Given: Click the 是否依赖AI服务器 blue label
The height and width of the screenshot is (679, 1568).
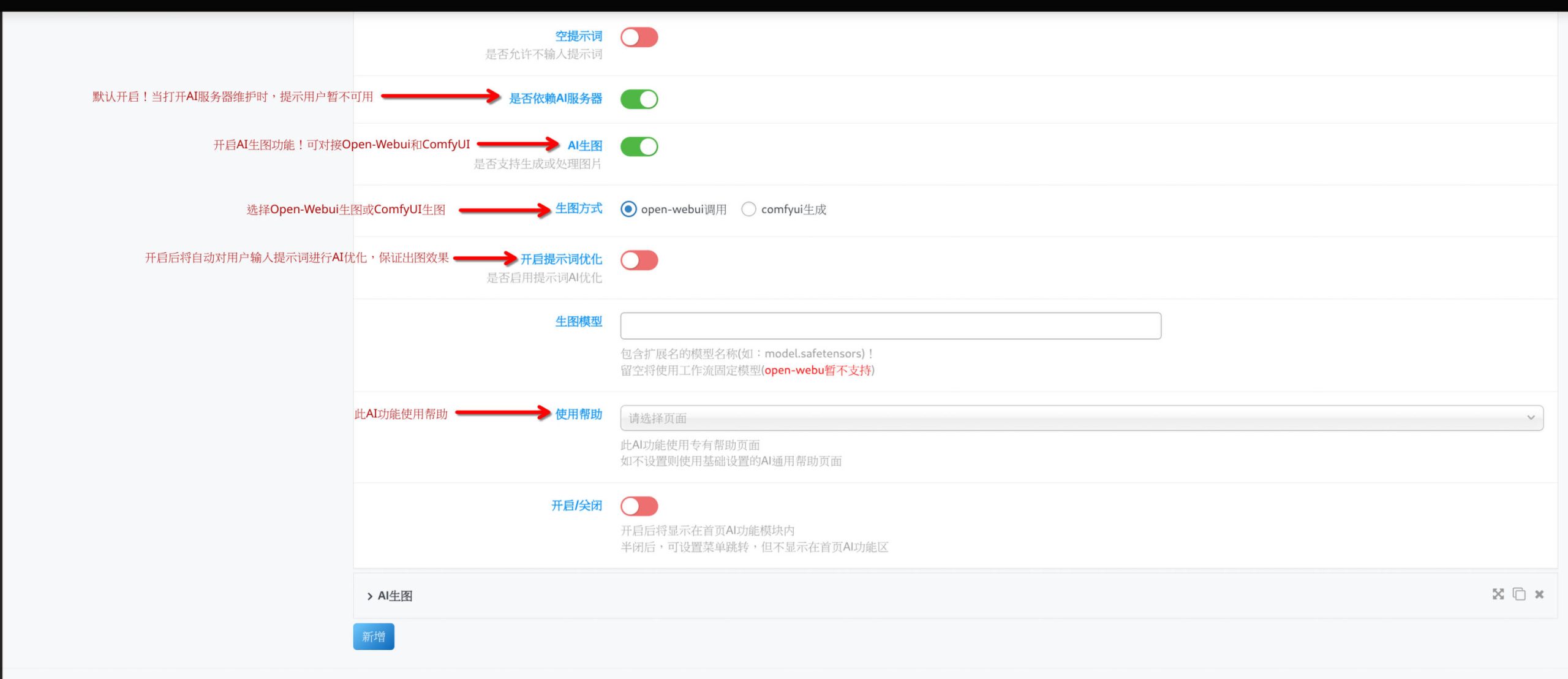Looking at the screenshot, I should [x=556, y=98].
